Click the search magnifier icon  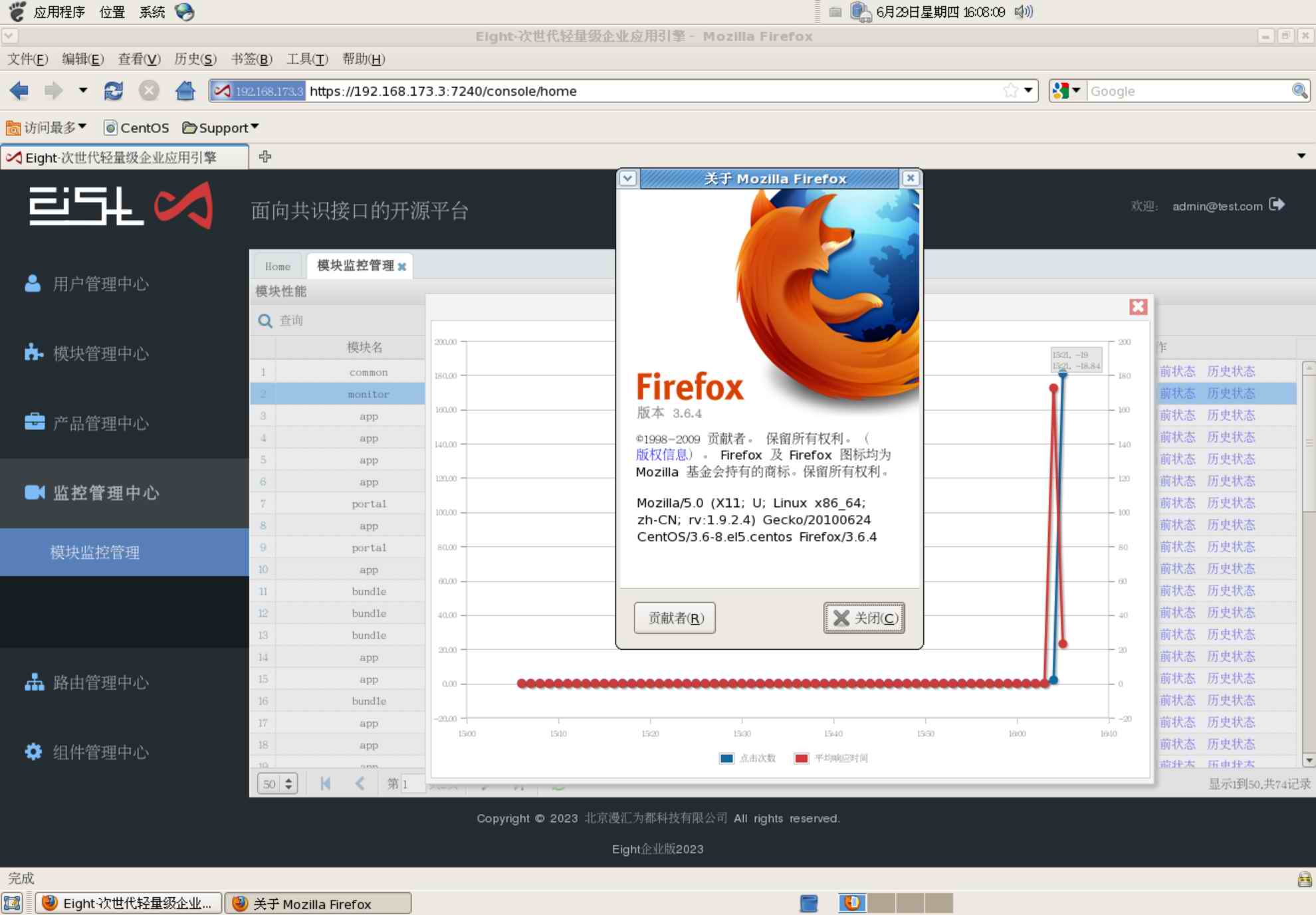(1299, 90)
